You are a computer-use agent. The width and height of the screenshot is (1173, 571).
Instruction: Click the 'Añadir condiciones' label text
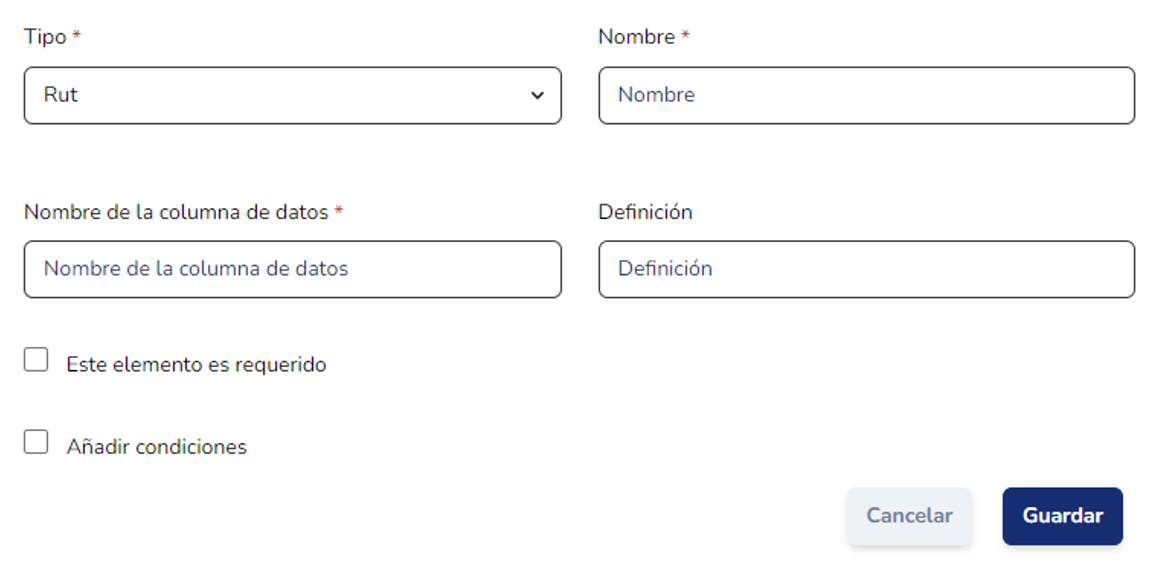pyautogui.click(x=156, y=447)
